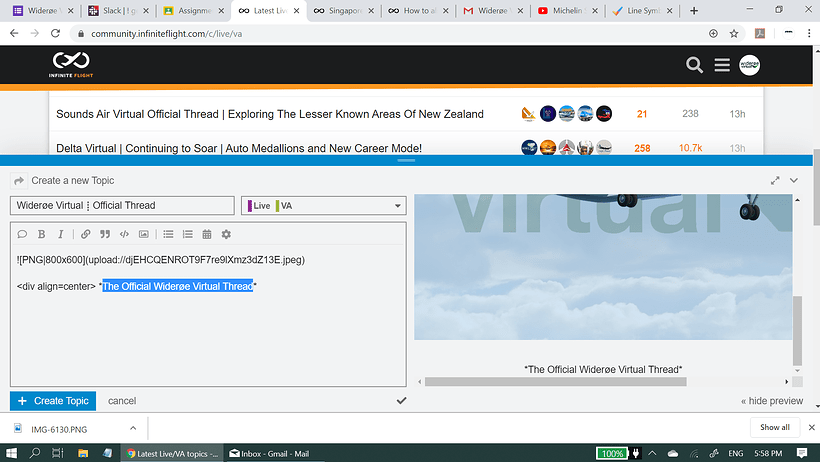Click the zoom plus icon in address bar
Image resolution: width=820 pixels, height=462 pixels.
[713, 33]
